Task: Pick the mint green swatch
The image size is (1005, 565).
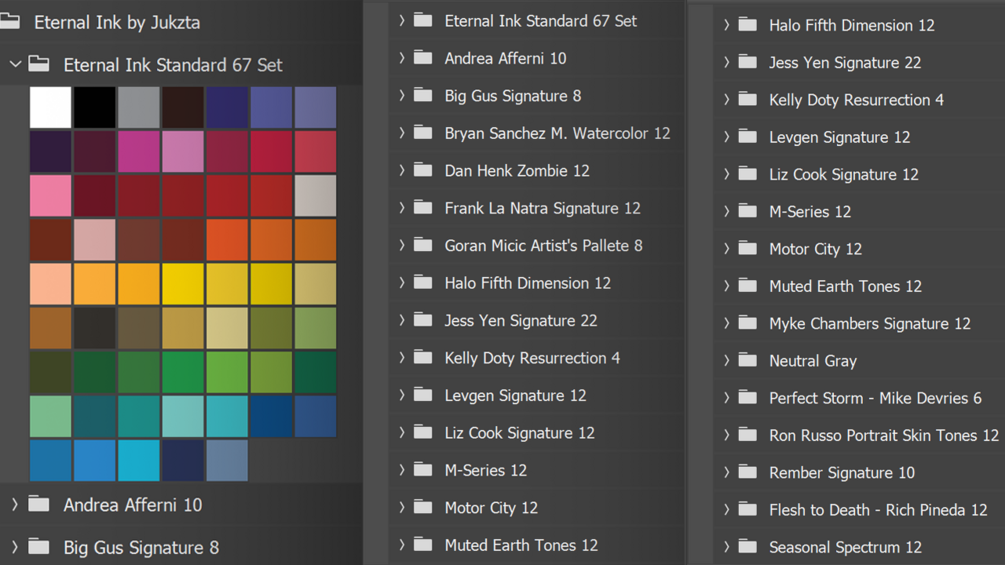Action: click(51, 416)
